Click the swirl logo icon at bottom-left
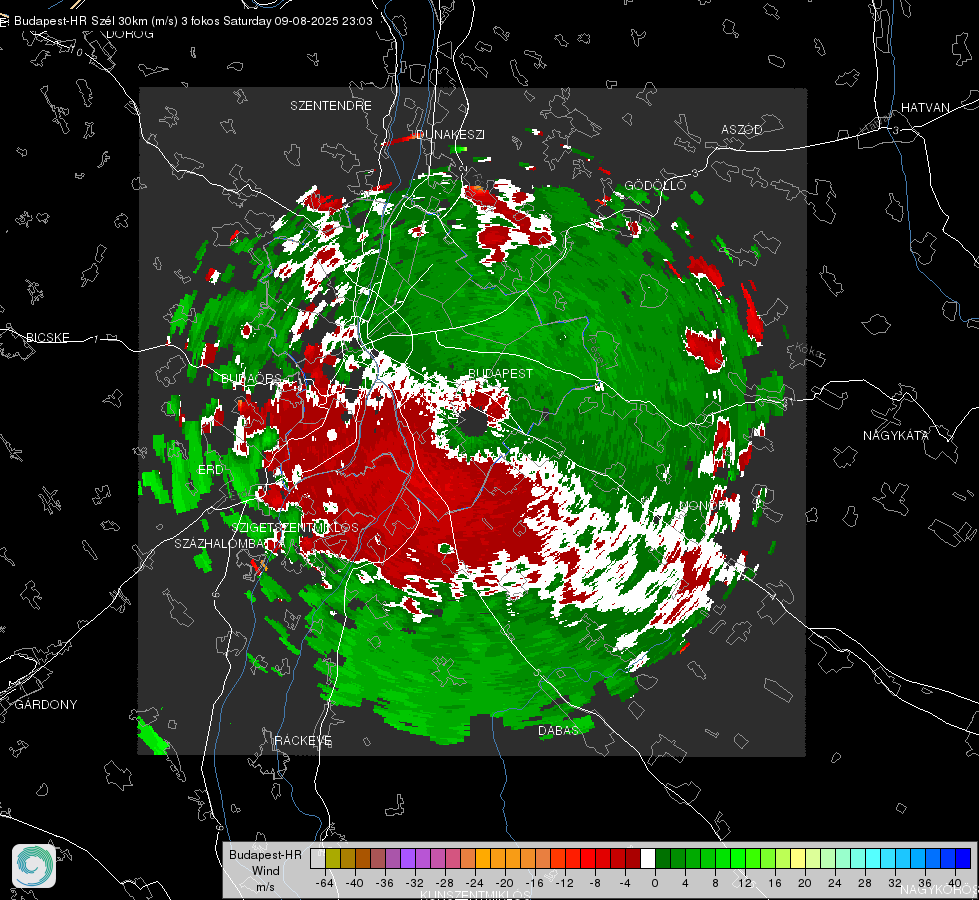 click(x=34, y=866)
